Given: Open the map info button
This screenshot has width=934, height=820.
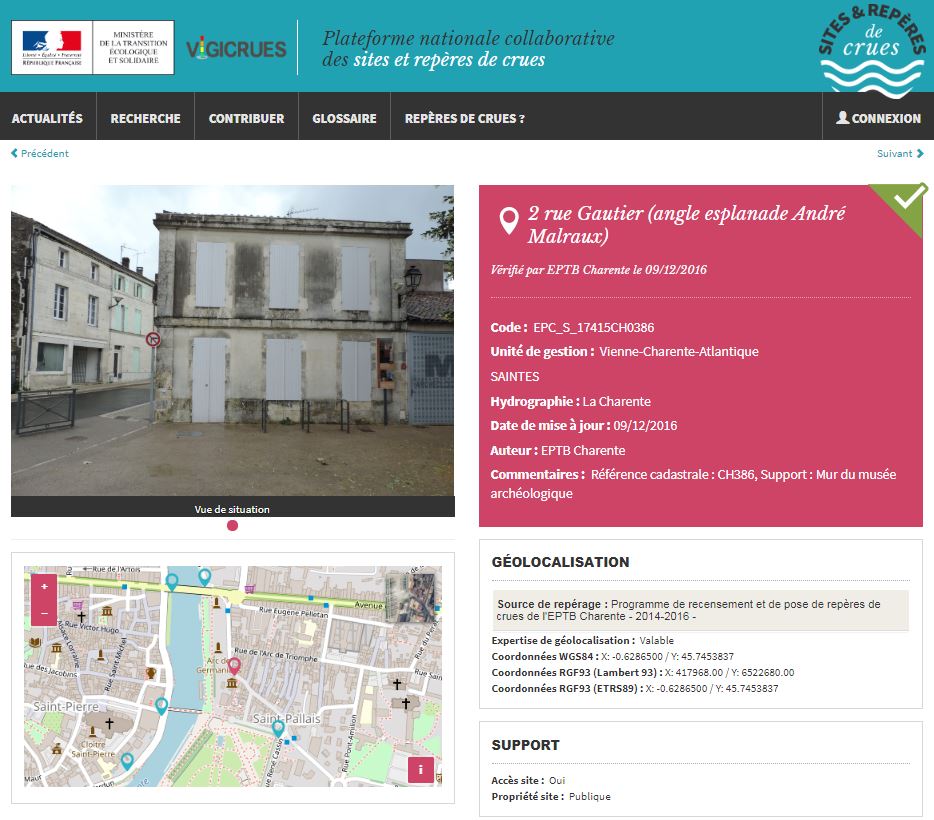Looking at the screenshot, I should tap(421, 769).
